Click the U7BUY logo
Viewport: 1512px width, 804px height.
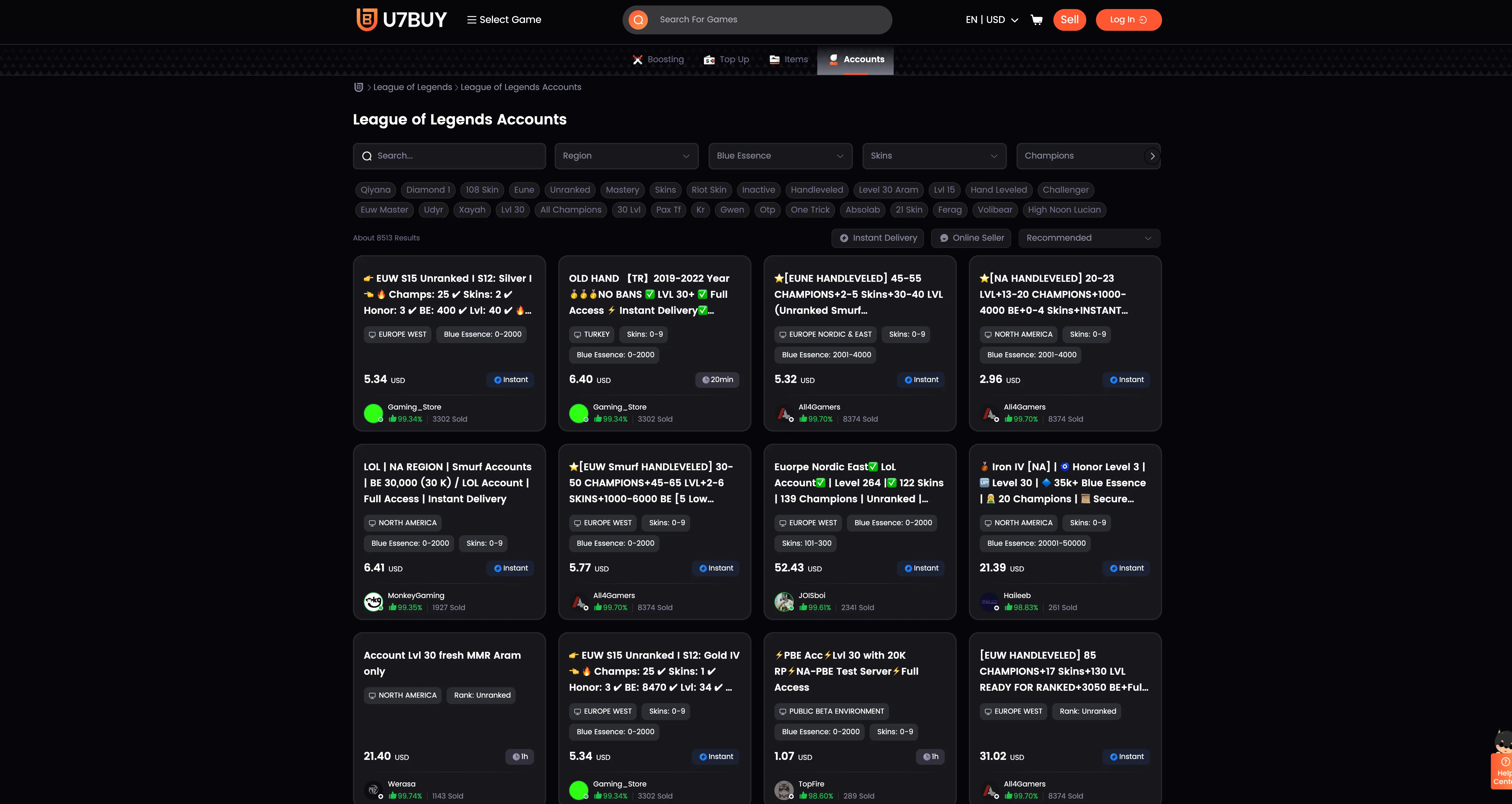[402, 19]
